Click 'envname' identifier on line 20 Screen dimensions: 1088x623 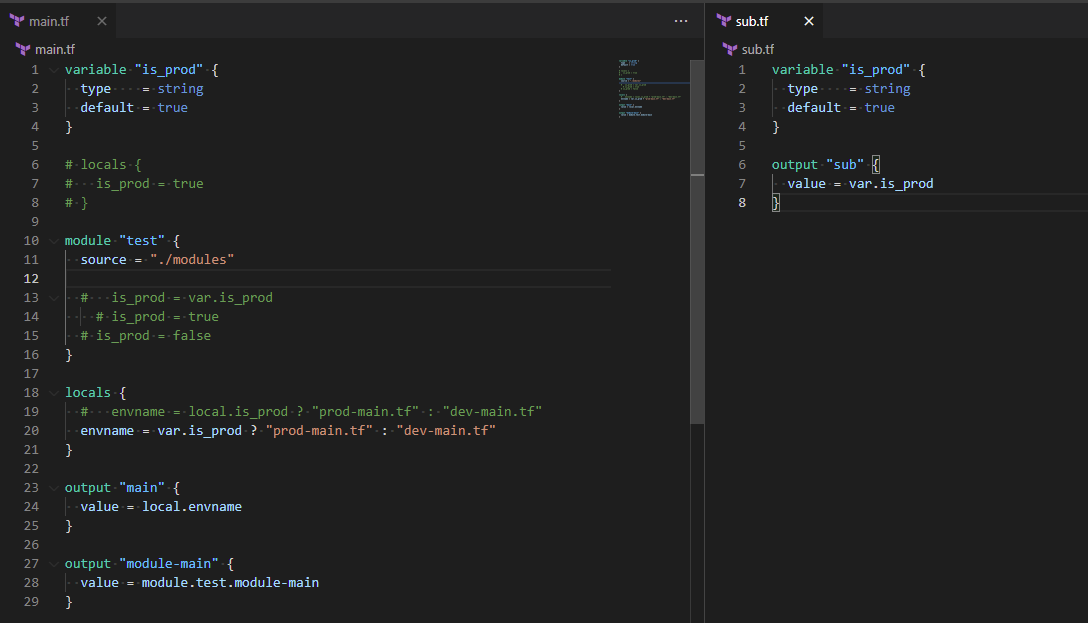click(x=107, y=430)
